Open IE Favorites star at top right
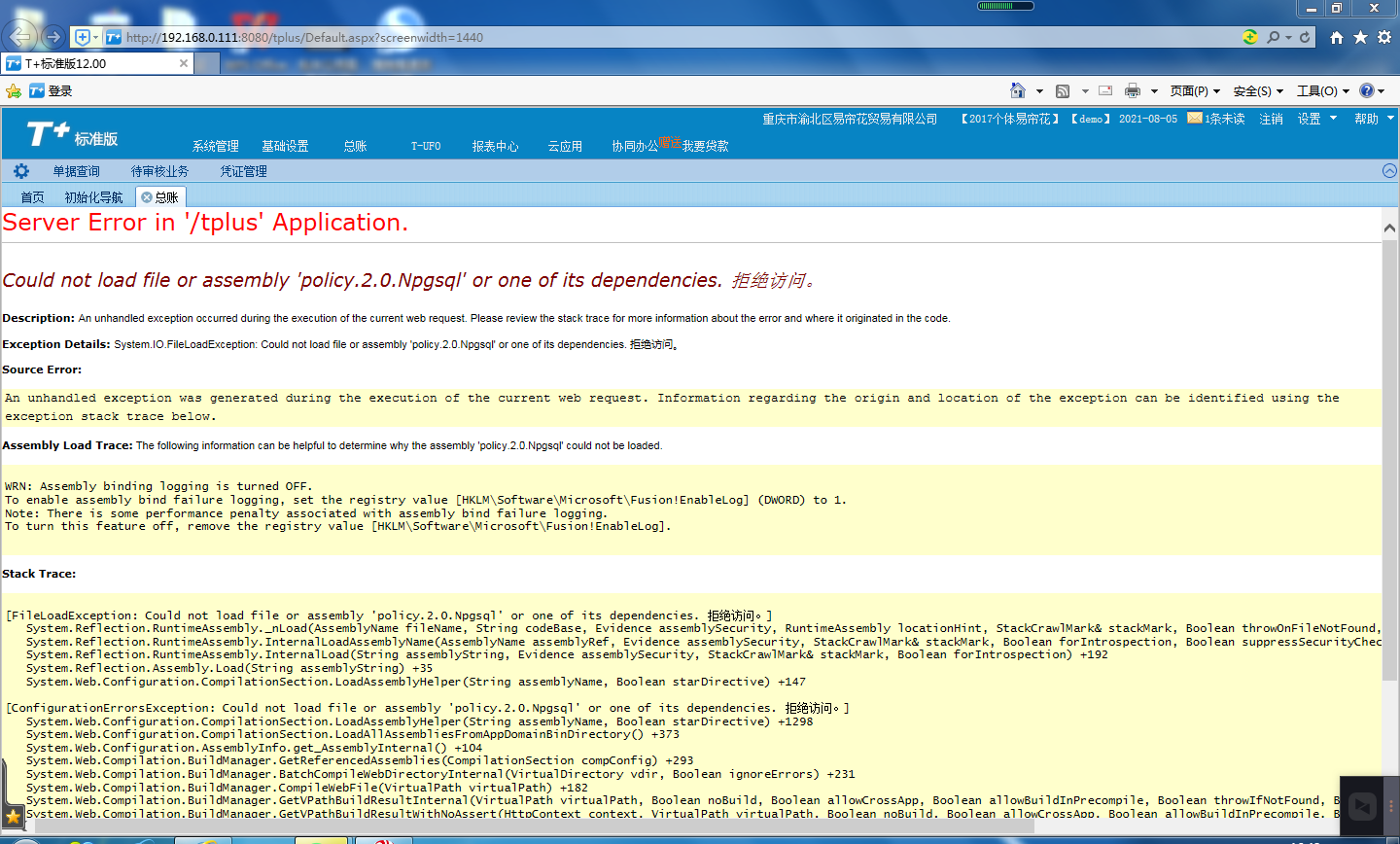The image size is (1400, 844). (x=1360, y=37)
